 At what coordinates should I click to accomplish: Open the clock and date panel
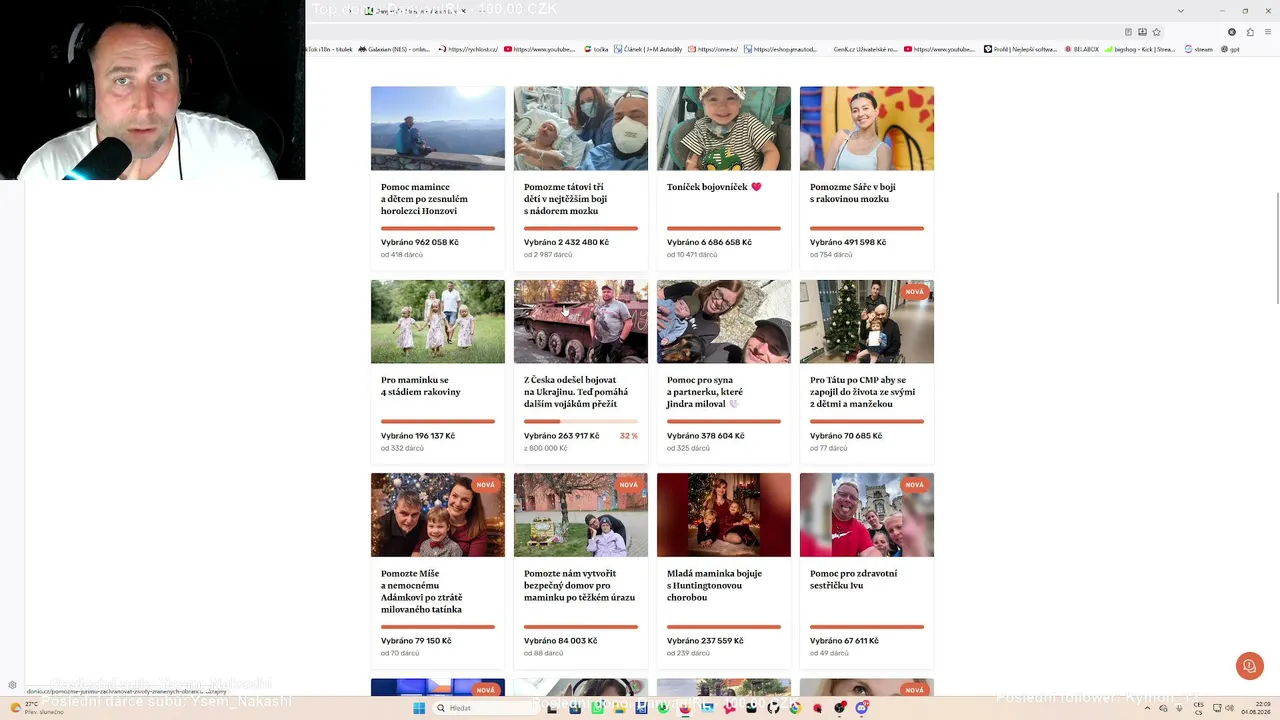1256,708
